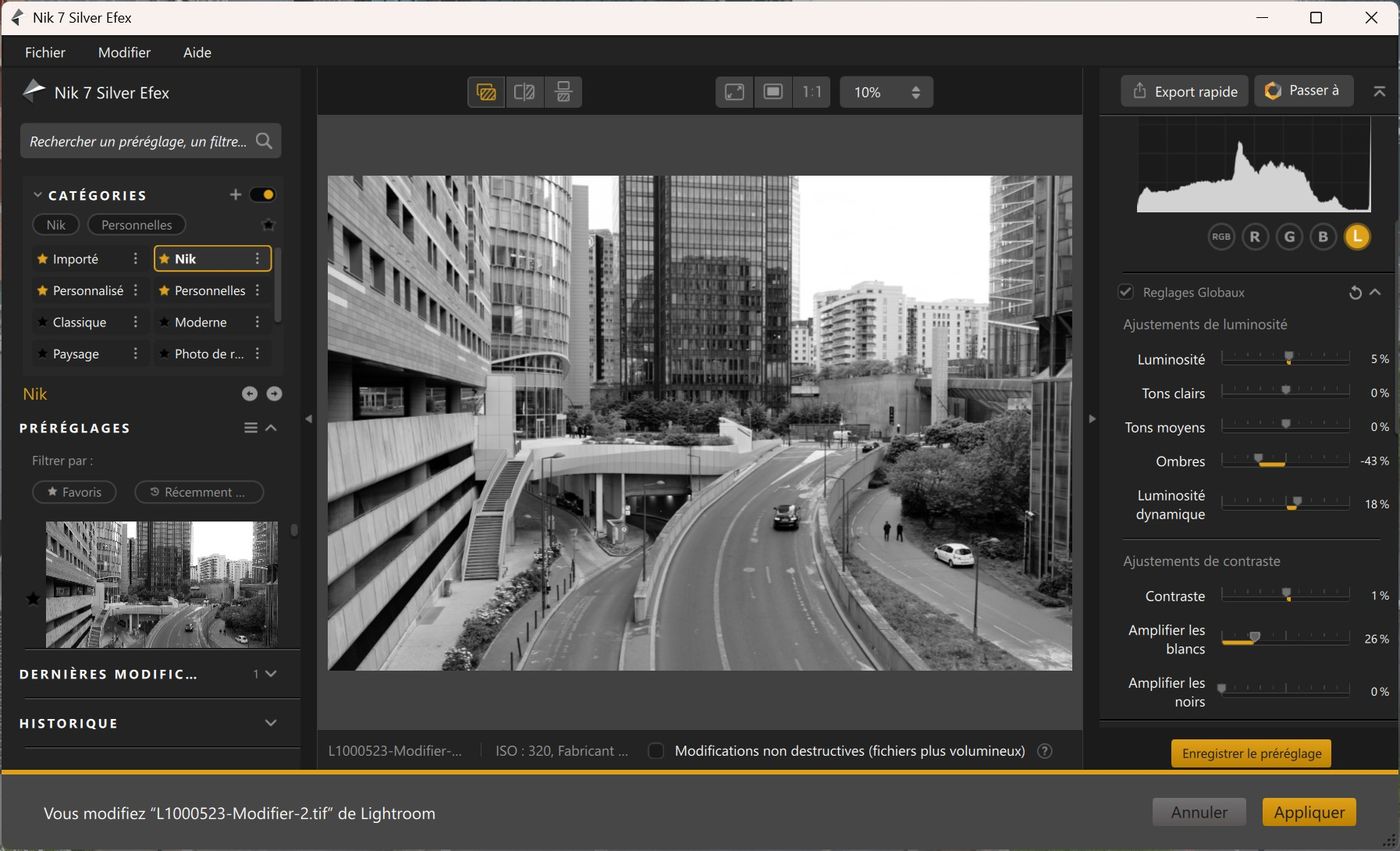Viewport: 1400px width, 851px height.
Task: Click the plus icon next to Catégories
Action: pyautogui.click(x=235, y=195)
